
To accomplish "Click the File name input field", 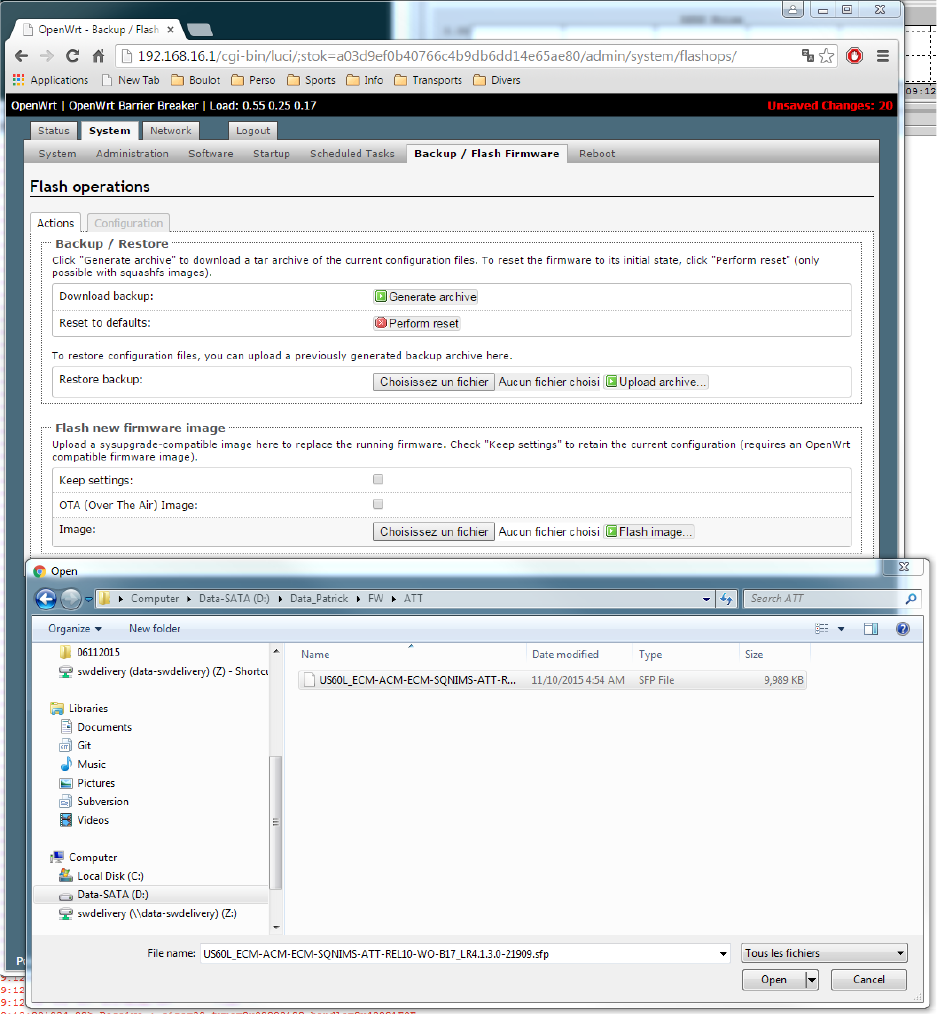I will [x=458, y=954].
